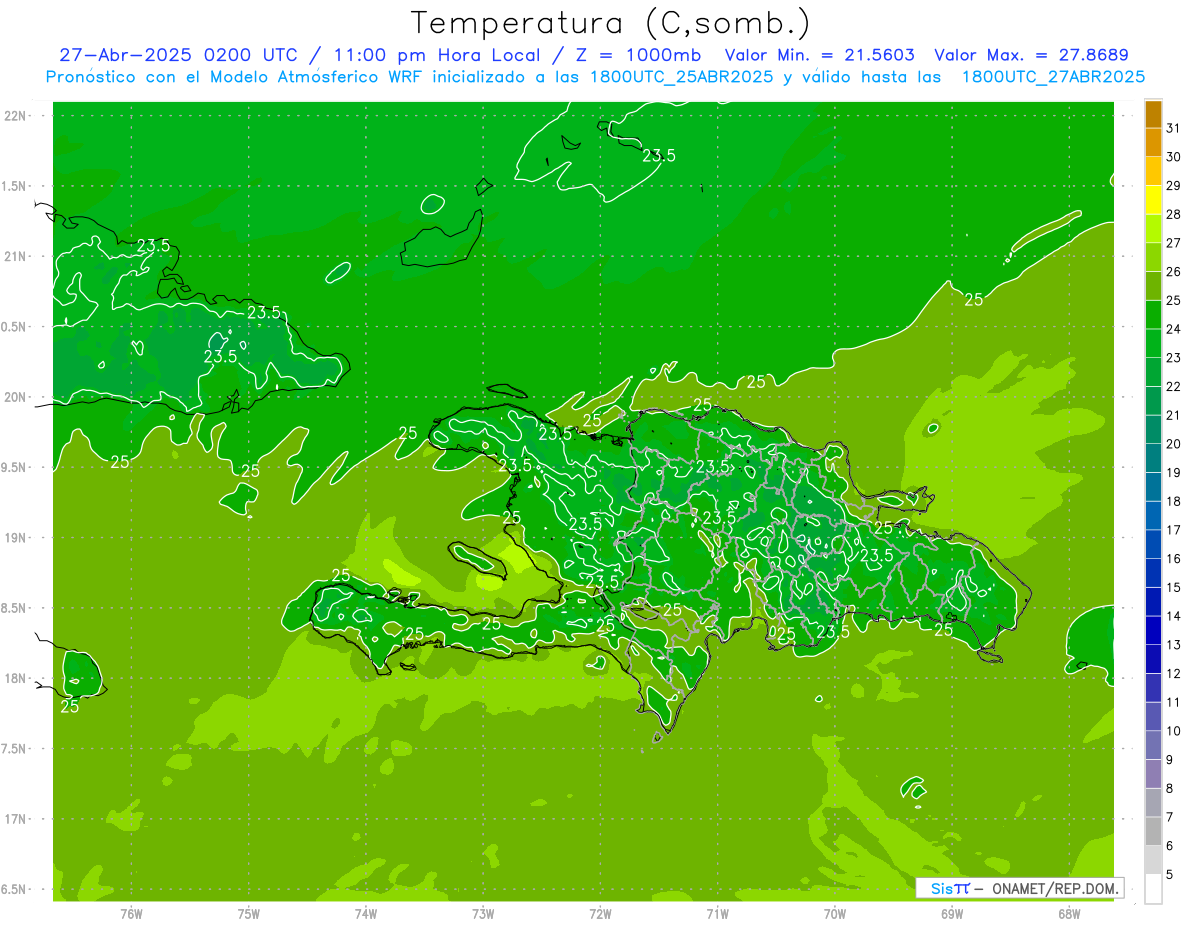This screenshot has height=927, width=1200.
Task: Pick the dark orange swatch atop the colorbar
Action: tap(1153, 114)
